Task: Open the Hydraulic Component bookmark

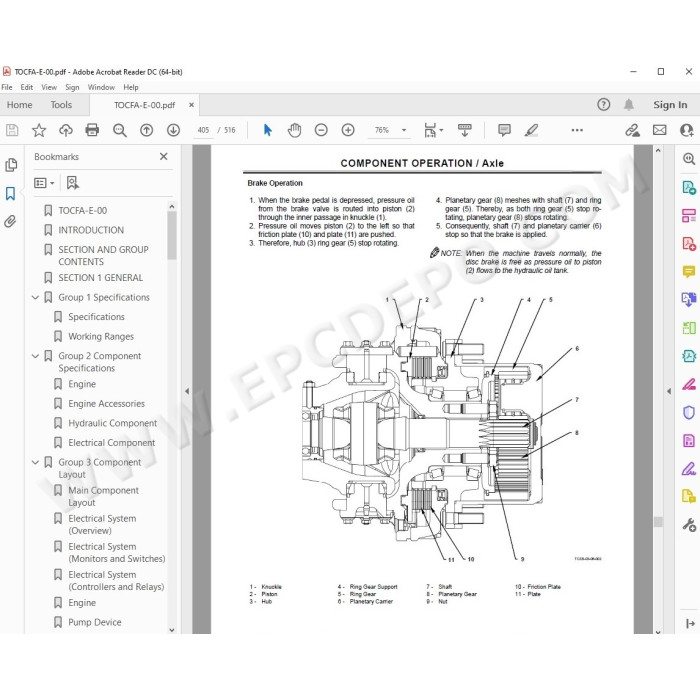Action: pos(112,423)
